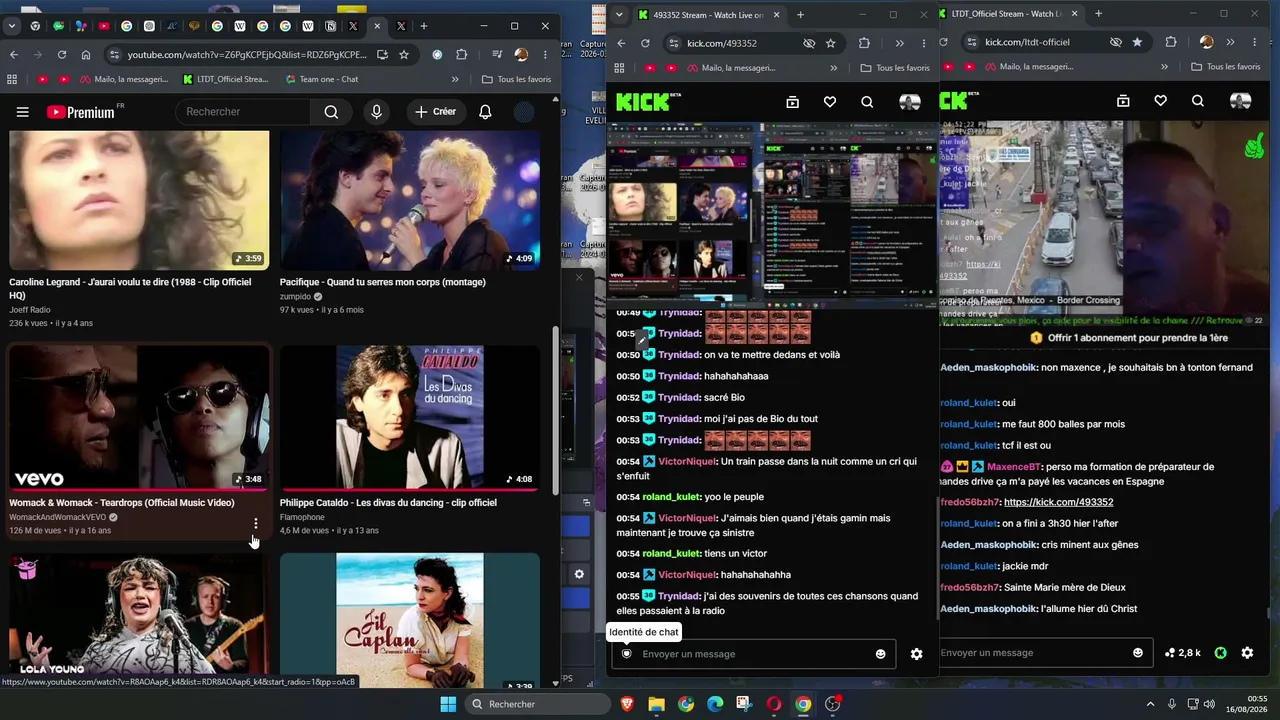Open the Kick 493352 window browse icon
Image resolution: width=1280 pixels, height=720 pixels.
click(792, 102)
